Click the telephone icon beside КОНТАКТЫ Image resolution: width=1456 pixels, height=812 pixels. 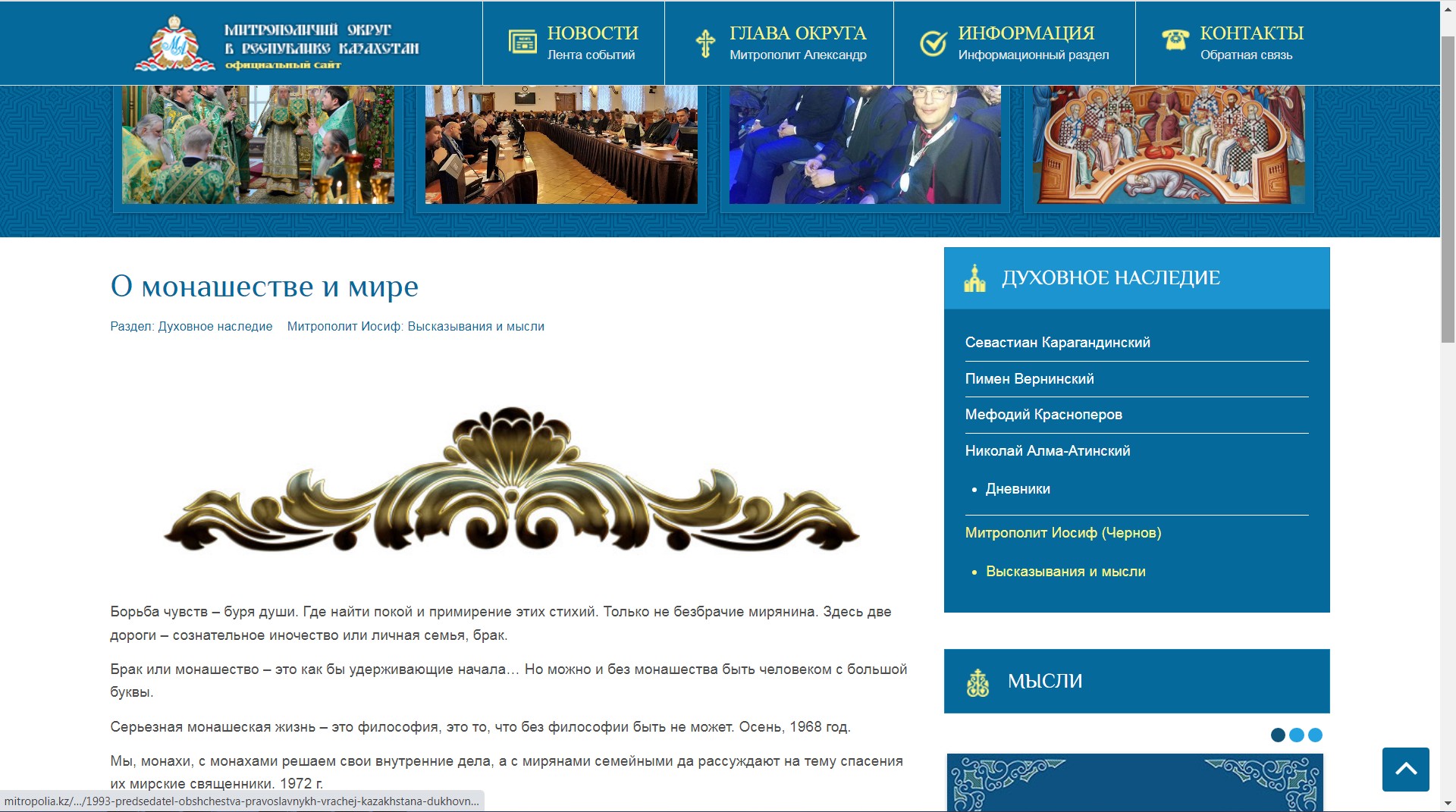[x=1175, y=39]
